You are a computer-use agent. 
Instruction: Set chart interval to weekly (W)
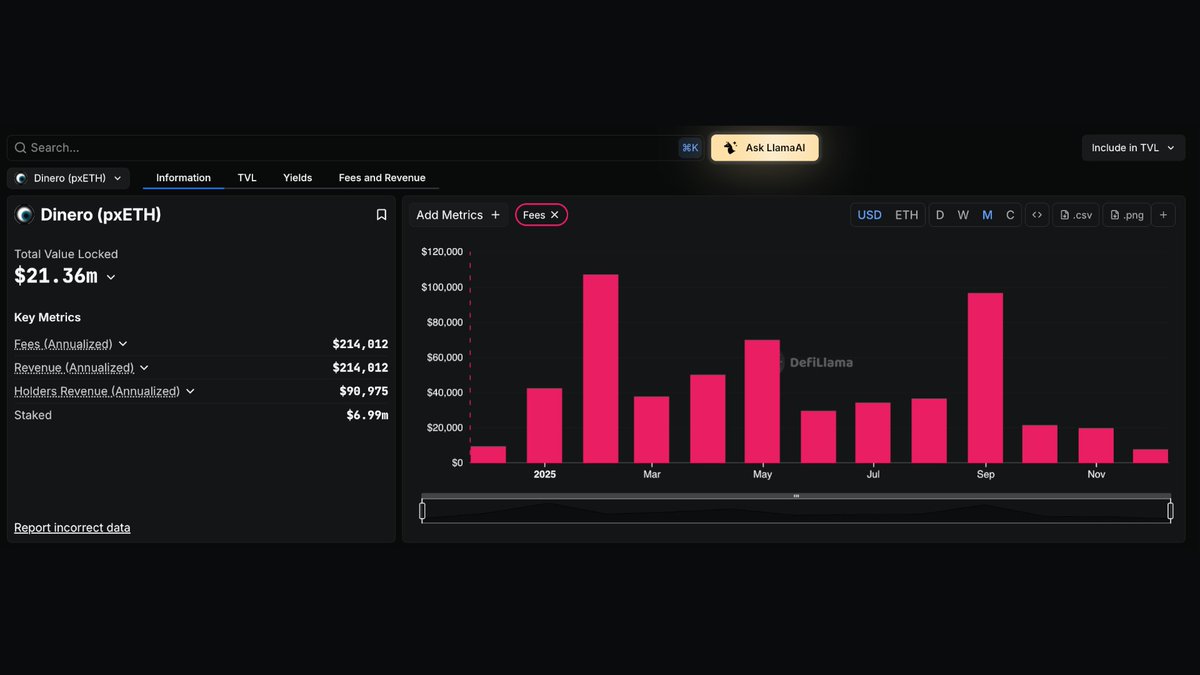coord(963,215)
